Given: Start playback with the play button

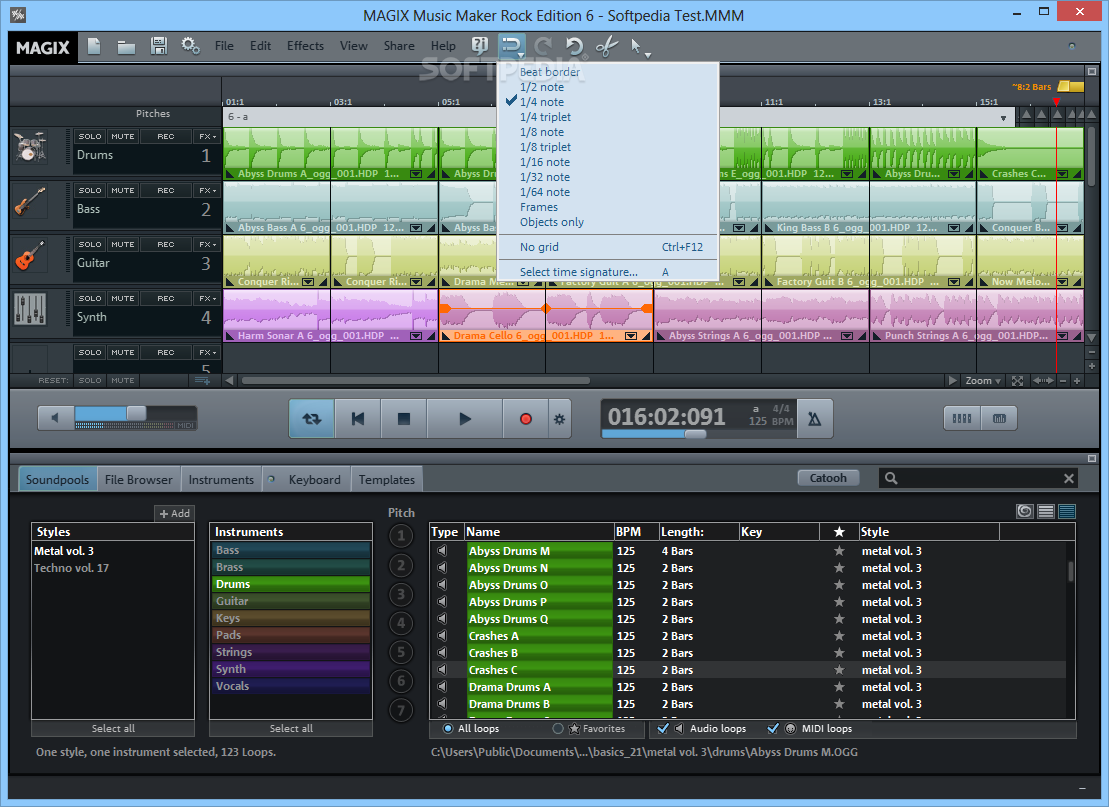Looking at the screenshot, I should pyautogui.click(x=465, y=419).
